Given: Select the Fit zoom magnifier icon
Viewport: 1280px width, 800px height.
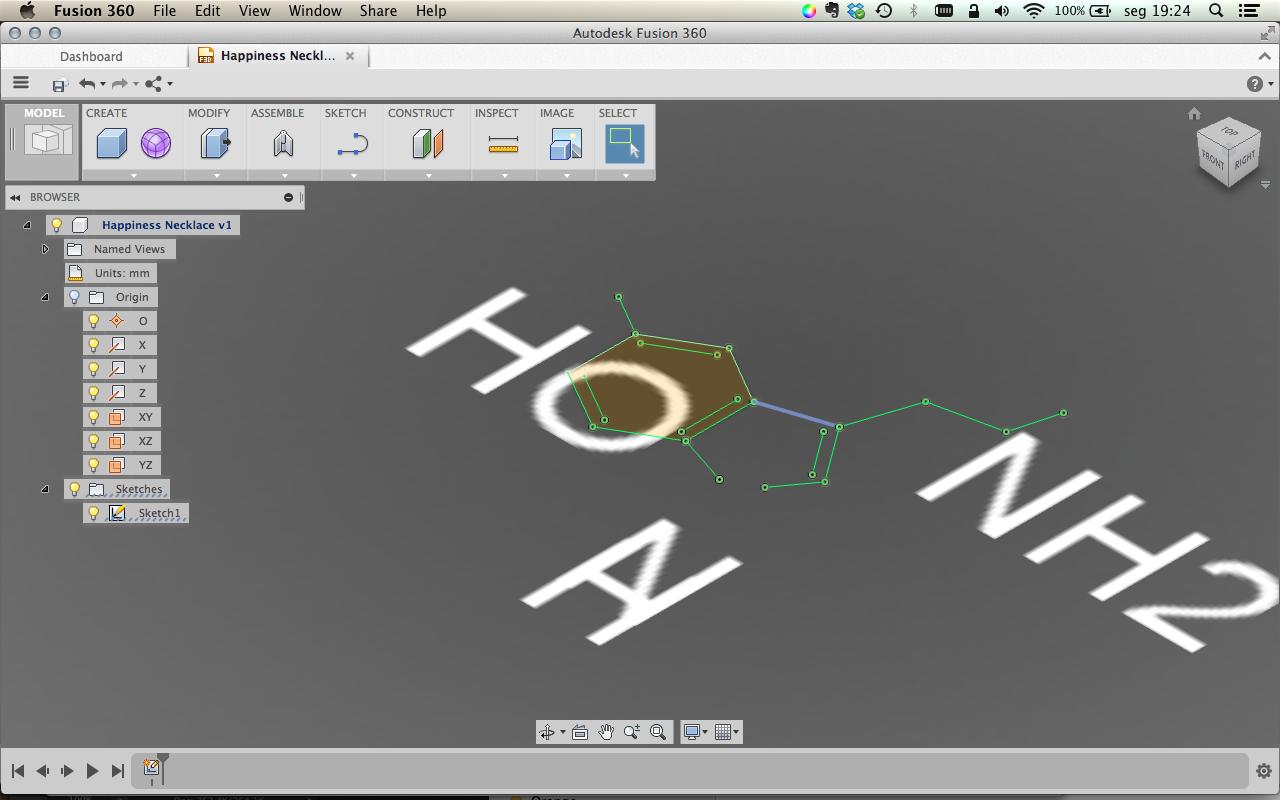Looking at the screenshot, I should coord(658,732).
